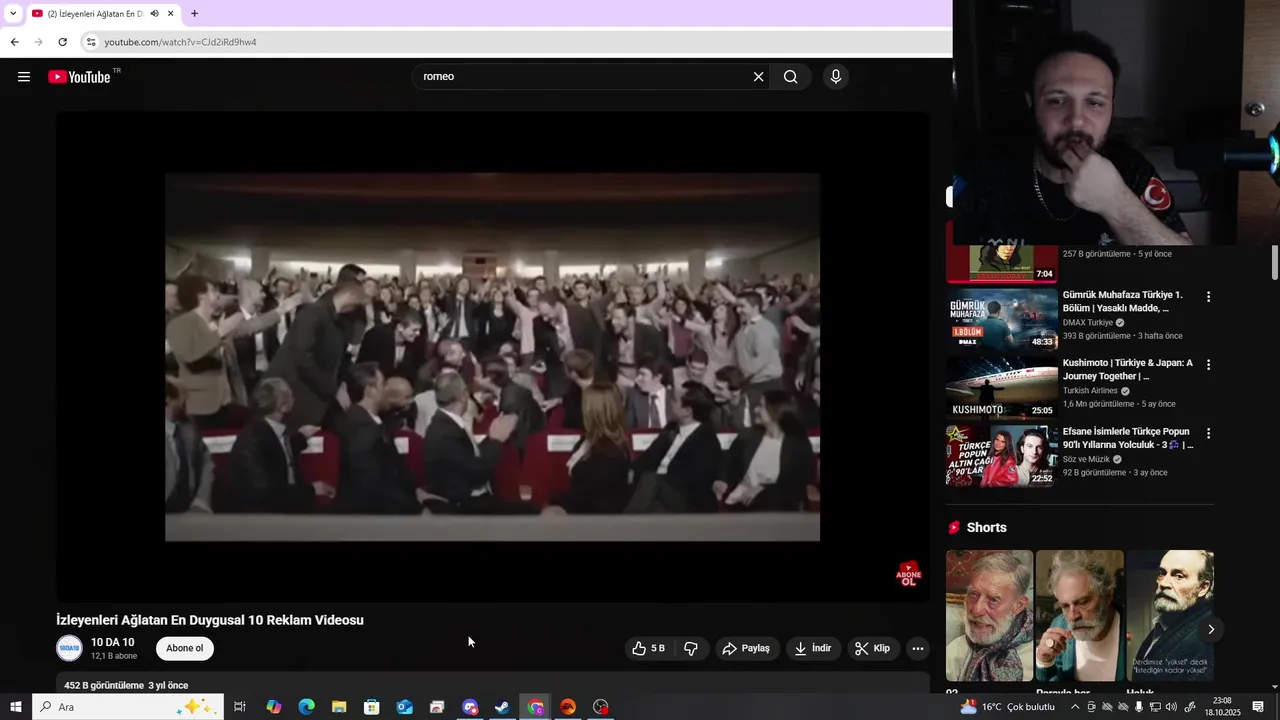
Task: Create a clip with the Klip button
Action: [x=873, y=648]
